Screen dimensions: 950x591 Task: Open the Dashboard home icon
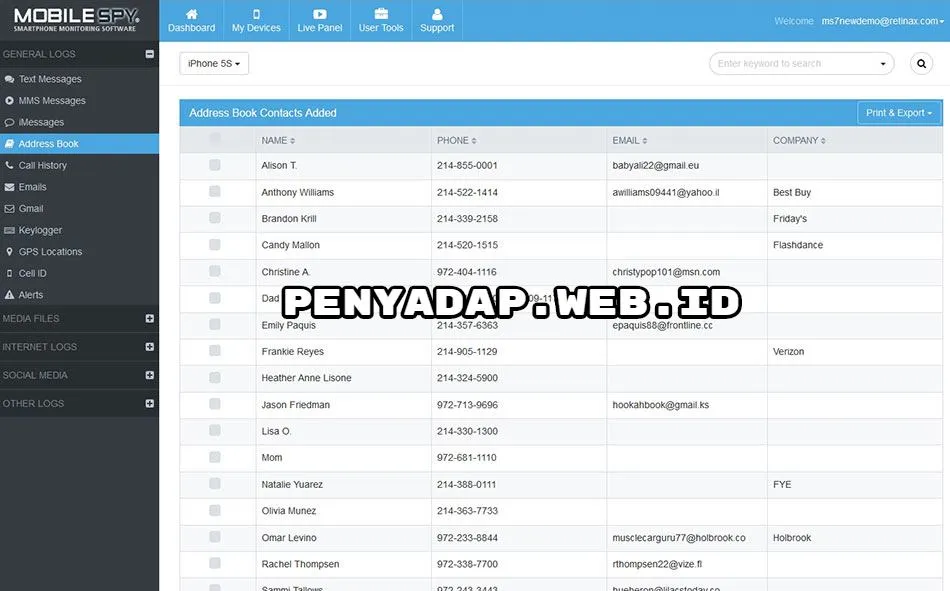(x=191, y=13)
